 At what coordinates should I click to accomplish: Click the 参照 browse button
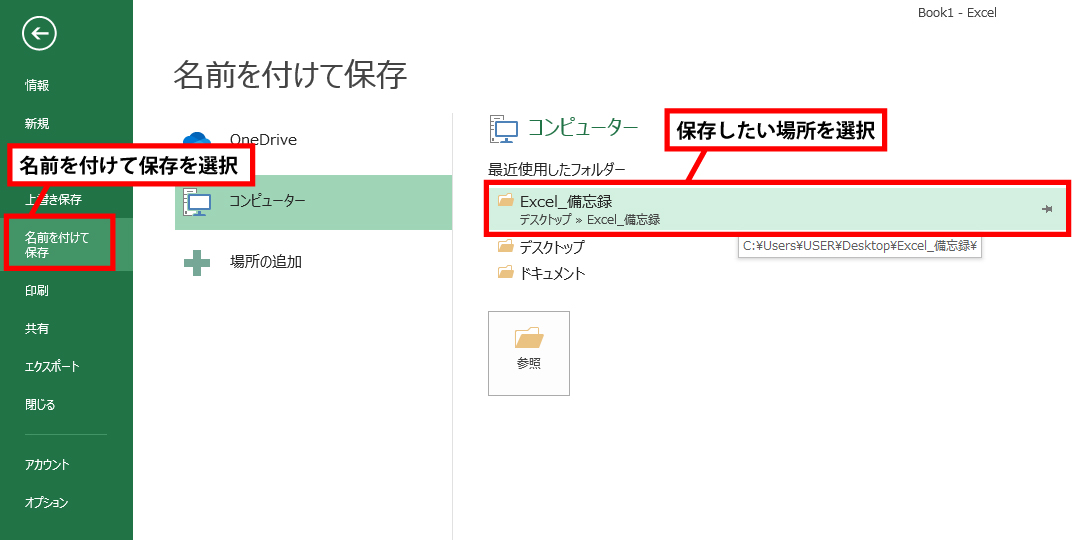tap(529, 353)
